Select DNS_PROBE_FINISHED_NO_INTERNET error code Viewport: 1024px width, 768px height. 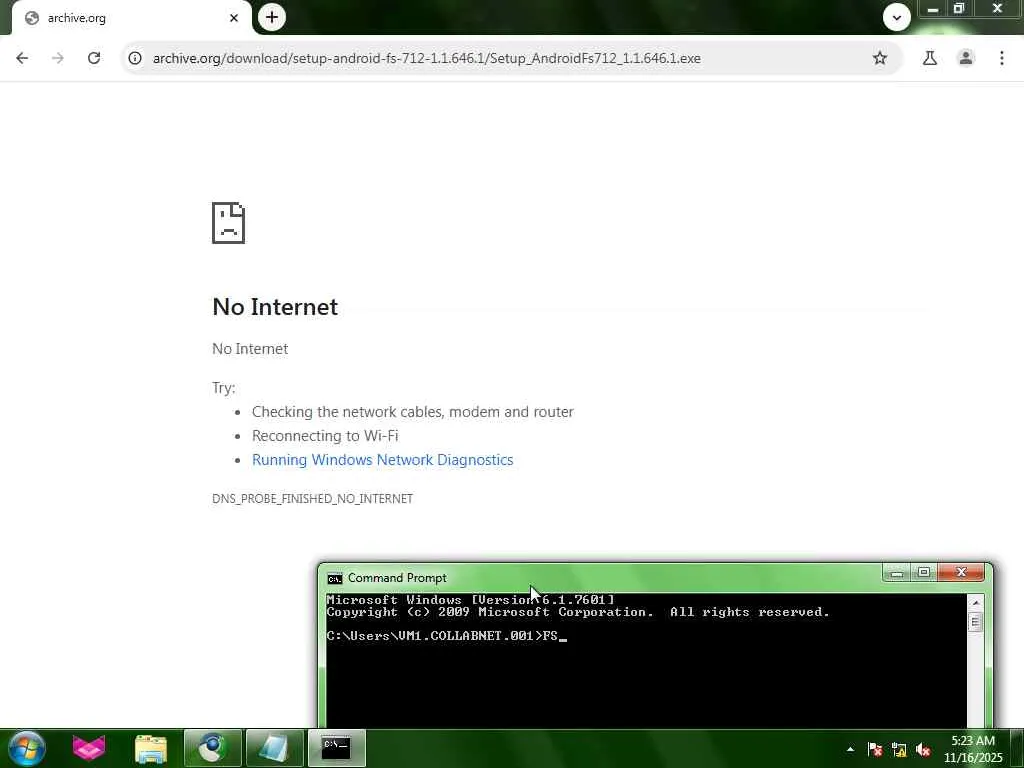tap(312, 499)
